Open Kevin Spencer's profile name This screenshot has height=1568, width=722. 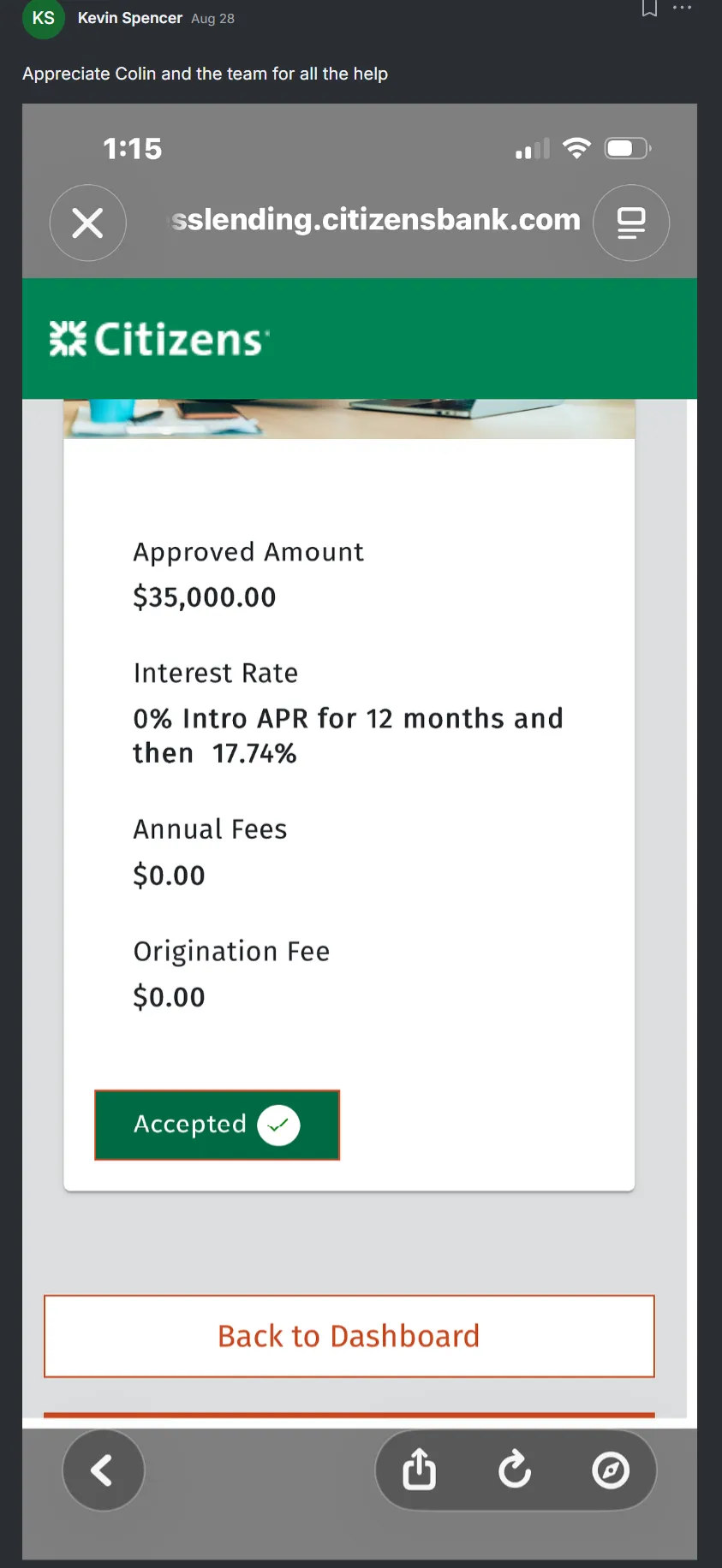[130, 18]
